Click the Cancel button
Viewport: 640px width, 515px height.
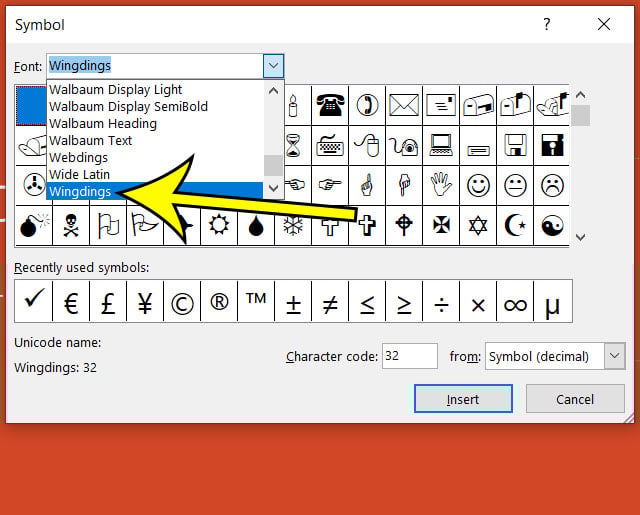[x=575, y=399]
